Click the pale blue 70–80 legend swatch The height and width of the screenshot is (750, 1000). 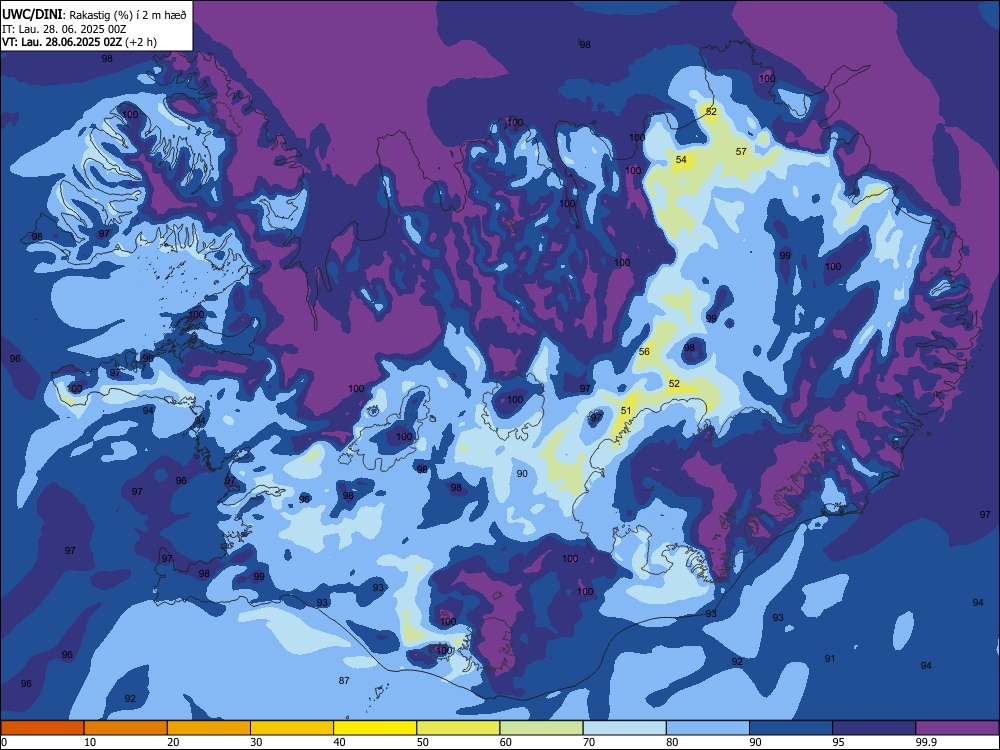[625, 728]
